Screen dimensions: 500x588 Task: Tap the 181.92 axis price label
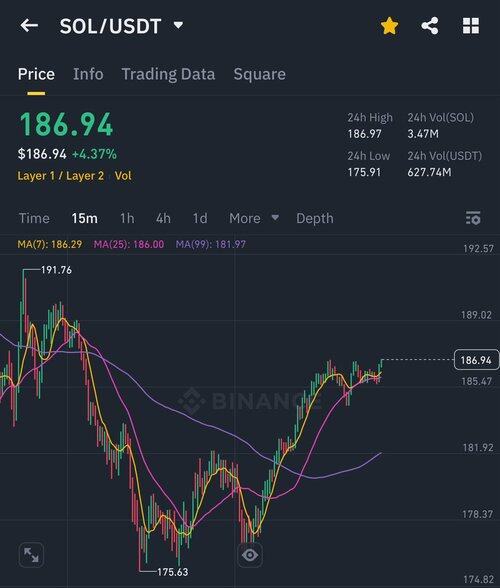pyautogui.click(x=478, y=447)
